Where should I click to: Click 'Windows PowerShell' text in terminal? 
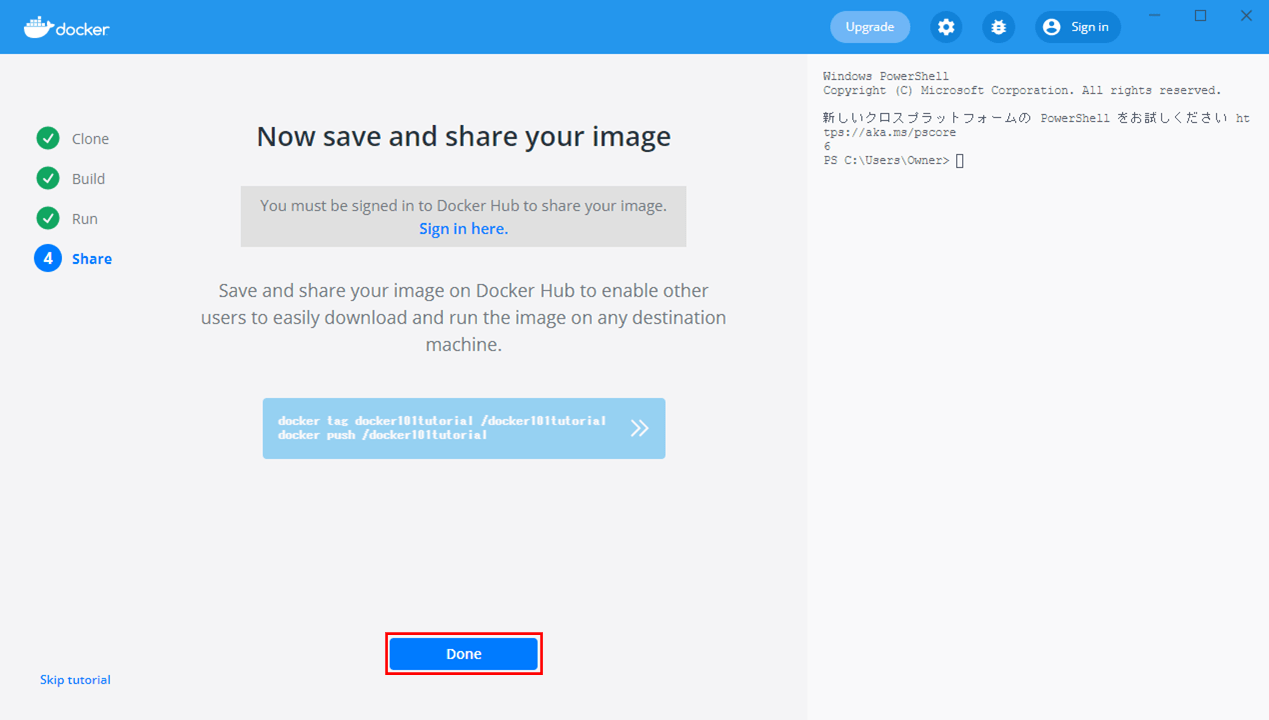[x=886, y=76]
